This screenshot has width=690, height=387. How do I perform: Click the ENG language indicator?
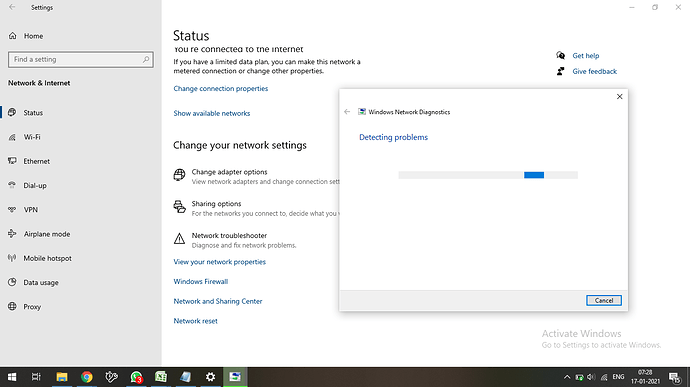pyautogui.click(x=618, y=377)
